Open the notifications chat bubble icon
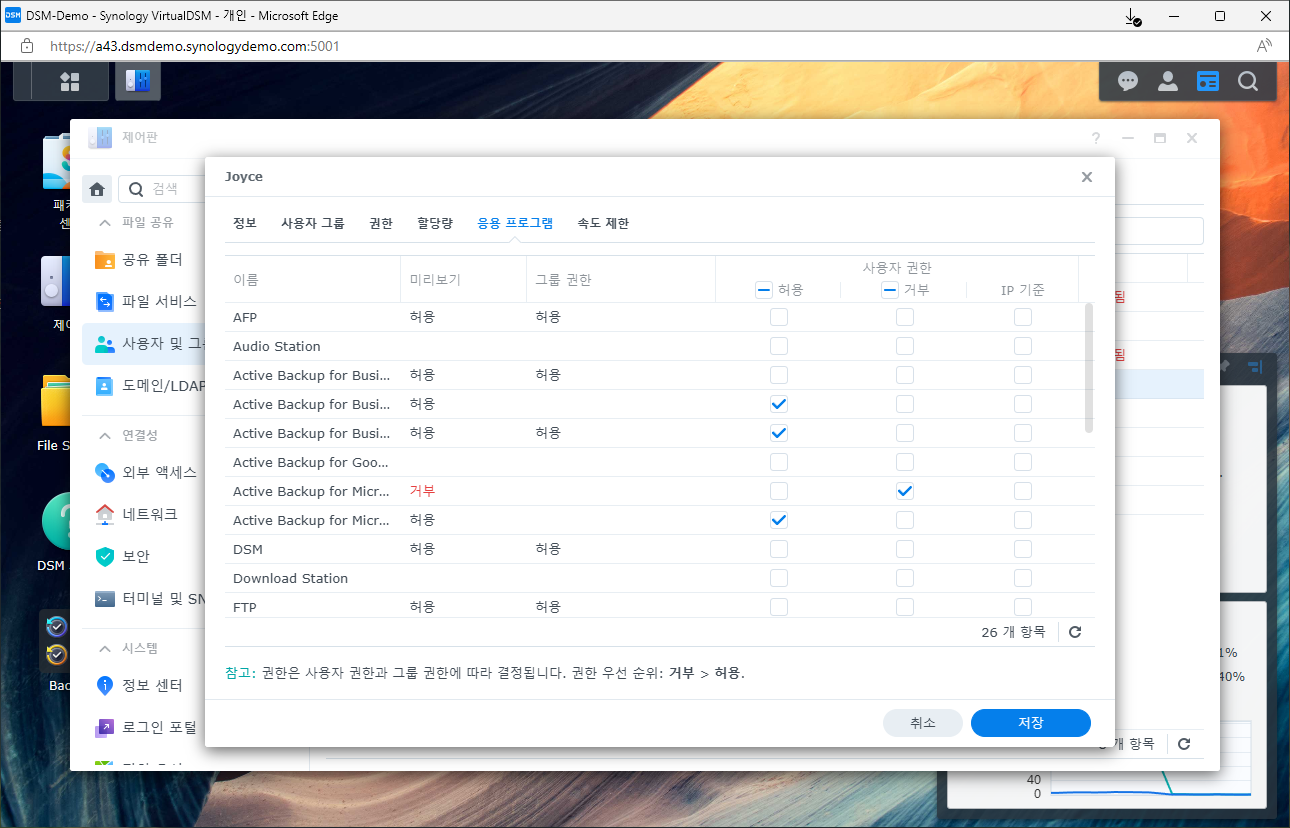The height and width of the screenshot is (828, 1290). 1128,82
